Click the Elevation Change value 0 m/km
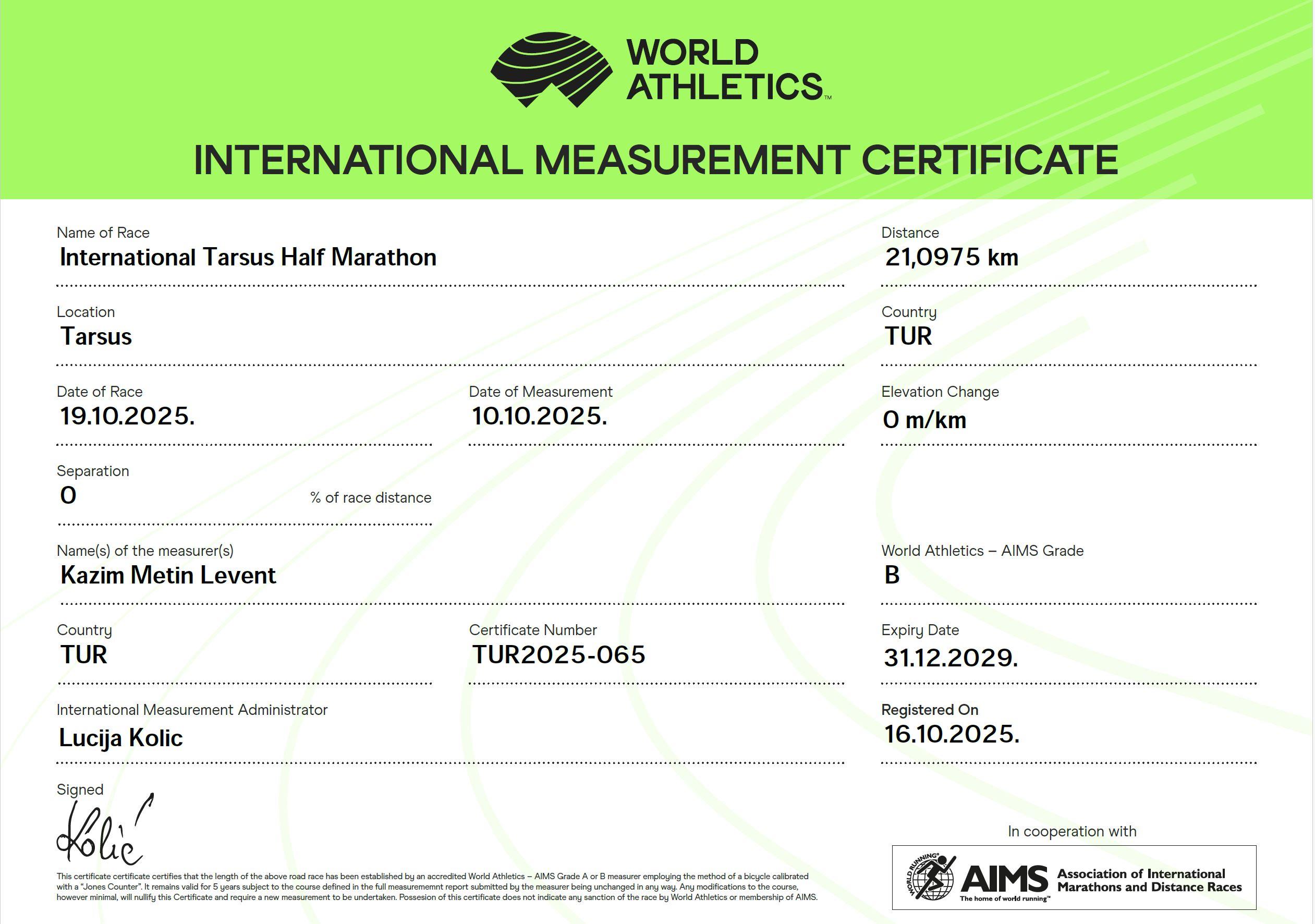The height and width of the screenshot is (924, 1315). (924, 420)
